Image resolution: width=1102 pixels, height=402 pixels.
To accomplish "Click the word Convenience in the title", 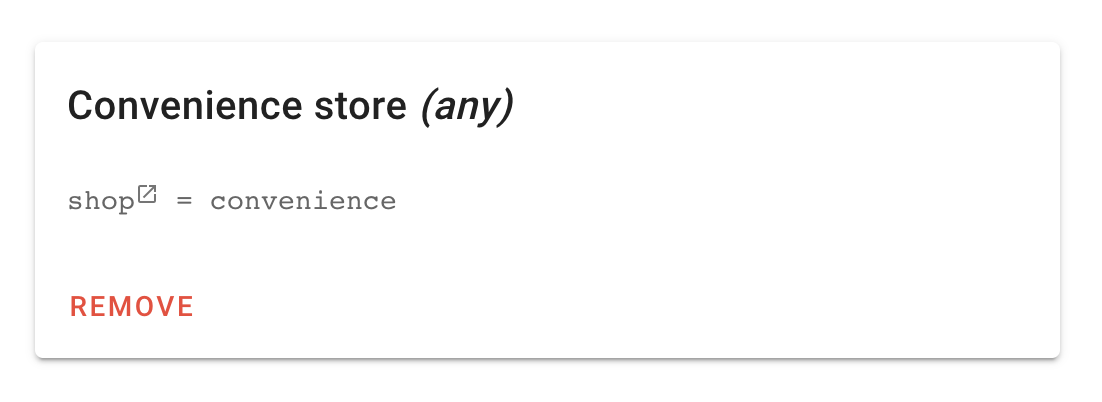I will (x=185, y=105).
